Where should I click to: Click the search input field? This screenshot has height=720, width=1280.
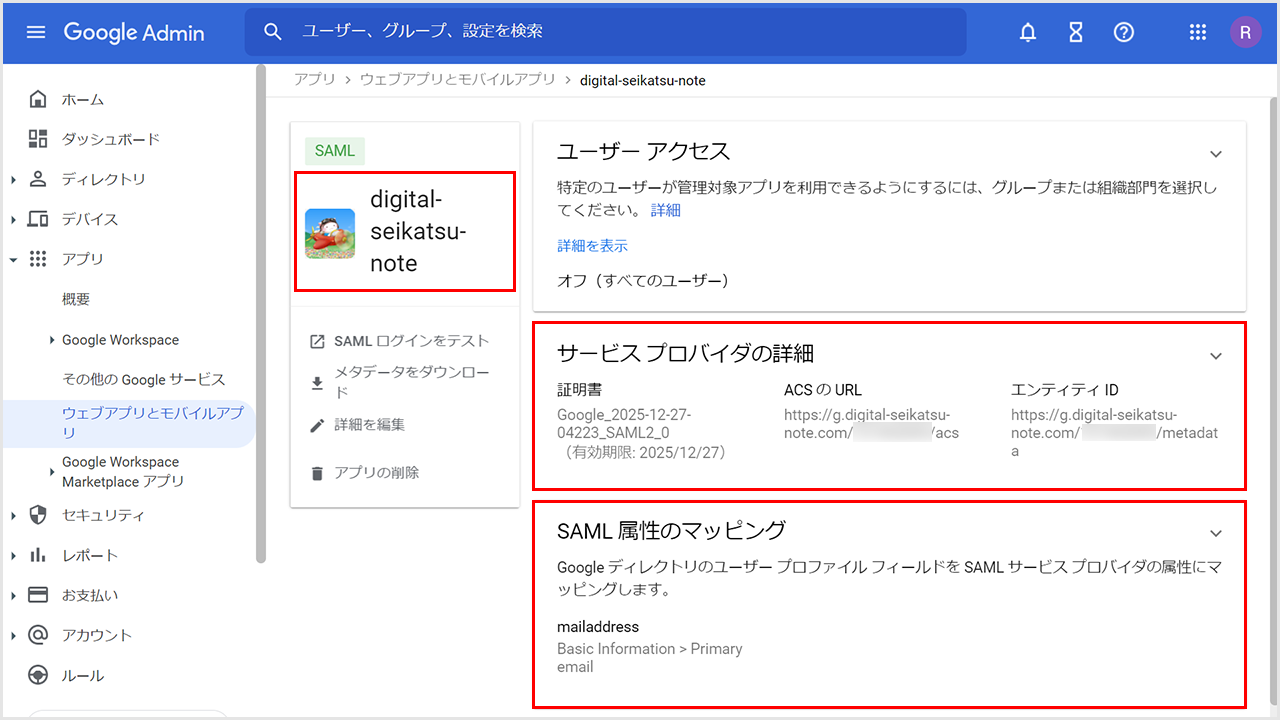(x=620, y=32)
